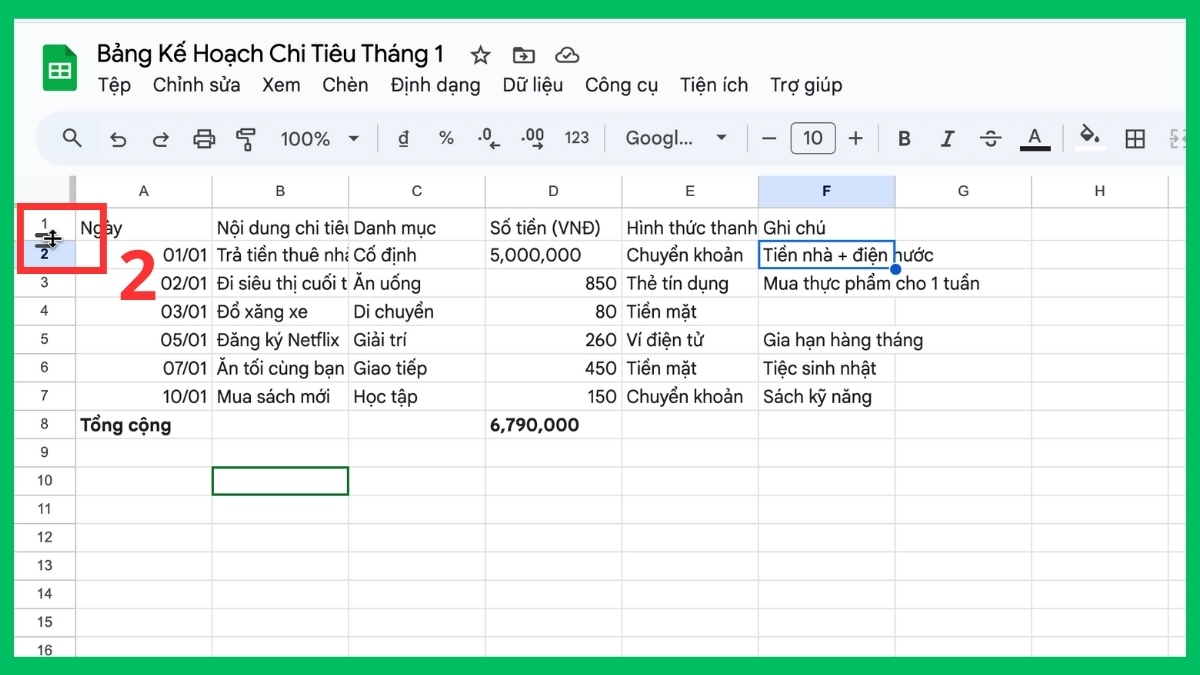Viewport: 1200px width, 675px height.
Task: Open the 123 number format menu
Action: (x=577, y=138)
